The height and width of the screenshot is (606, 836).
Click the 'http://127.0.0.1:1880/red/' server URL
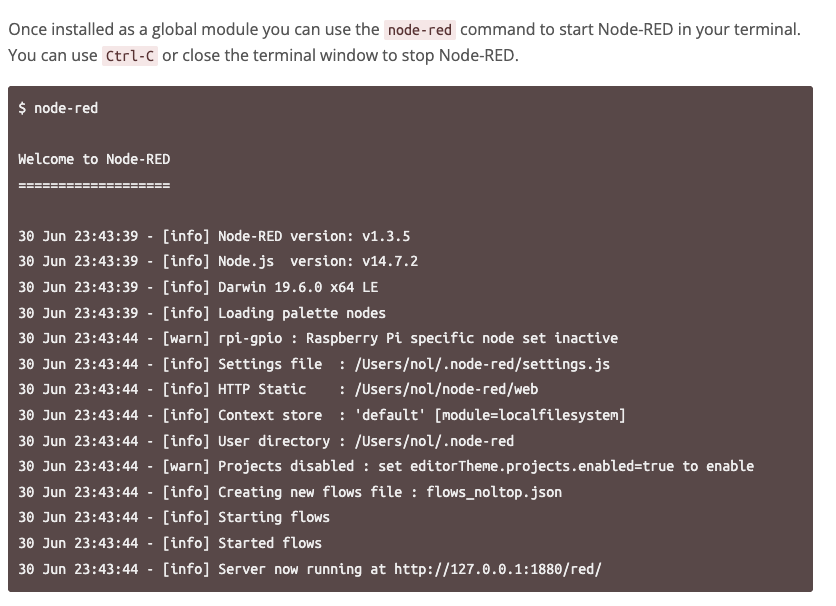pos(498,569)
